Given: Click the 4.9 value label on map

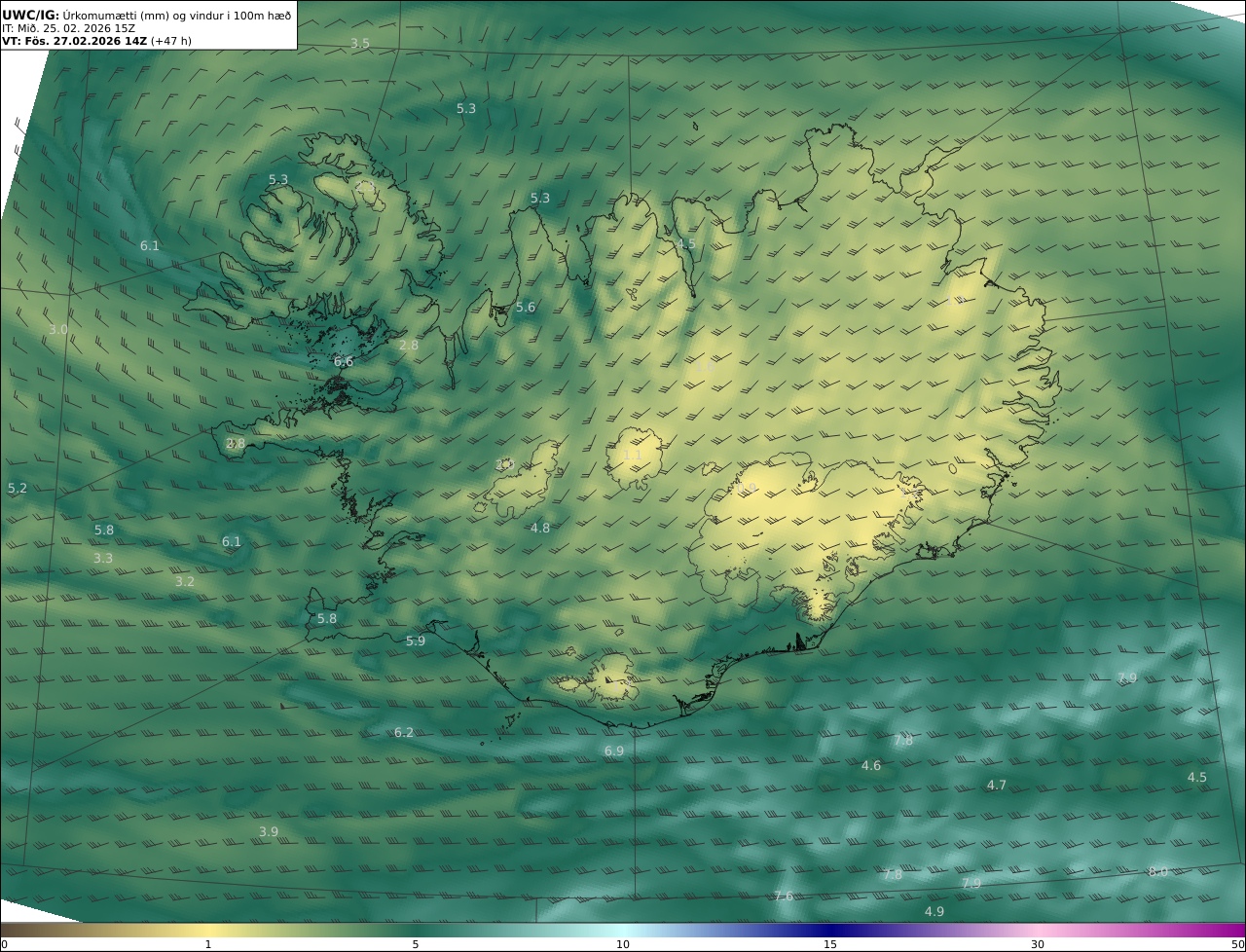Looking at the screenshot, I should tap(934, 912).
